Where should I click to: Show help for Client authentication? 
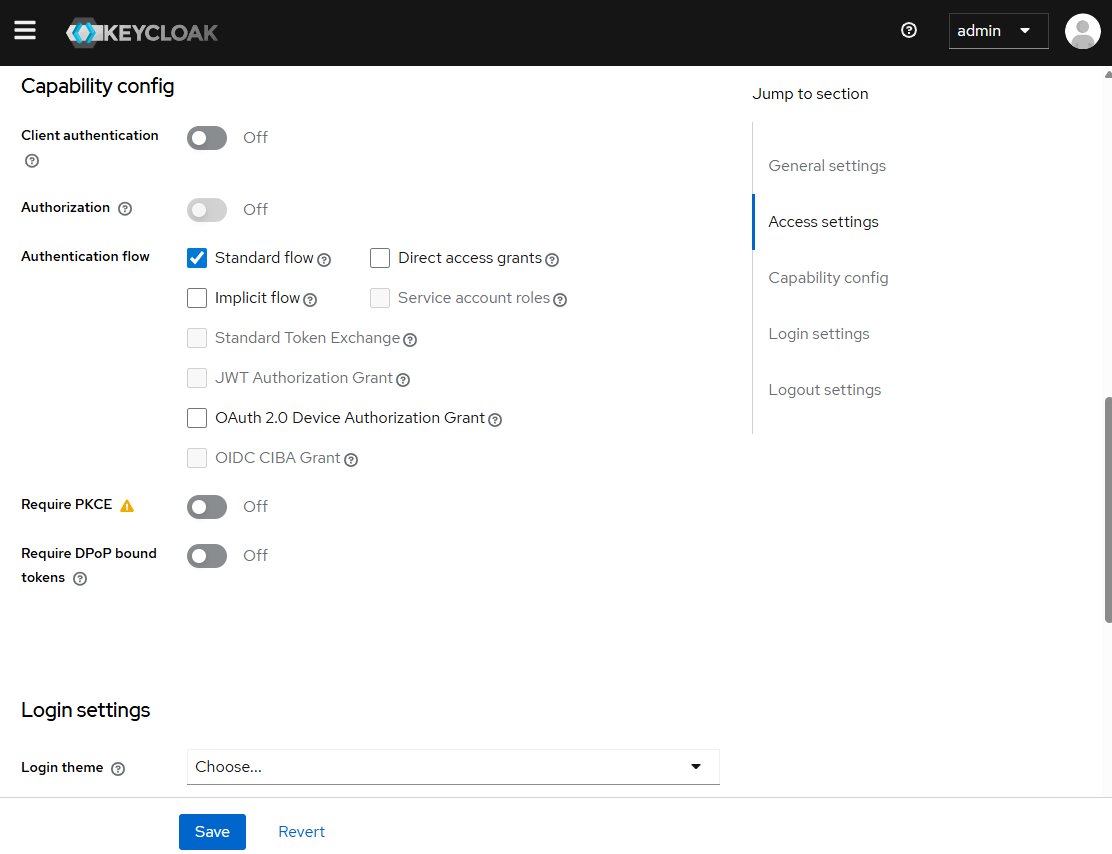coord(32,161)
